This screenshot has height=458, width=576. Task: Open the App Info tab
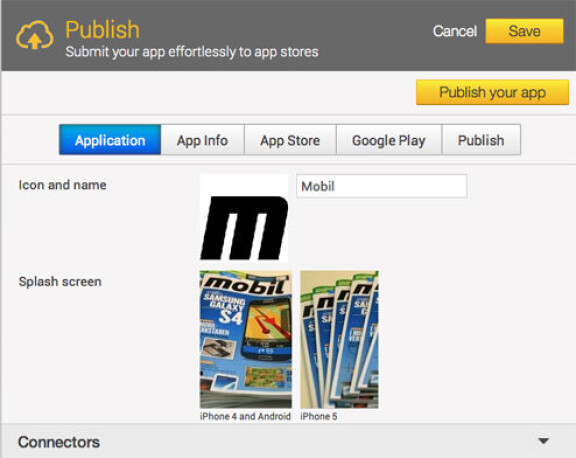click(x=202, y=140)
